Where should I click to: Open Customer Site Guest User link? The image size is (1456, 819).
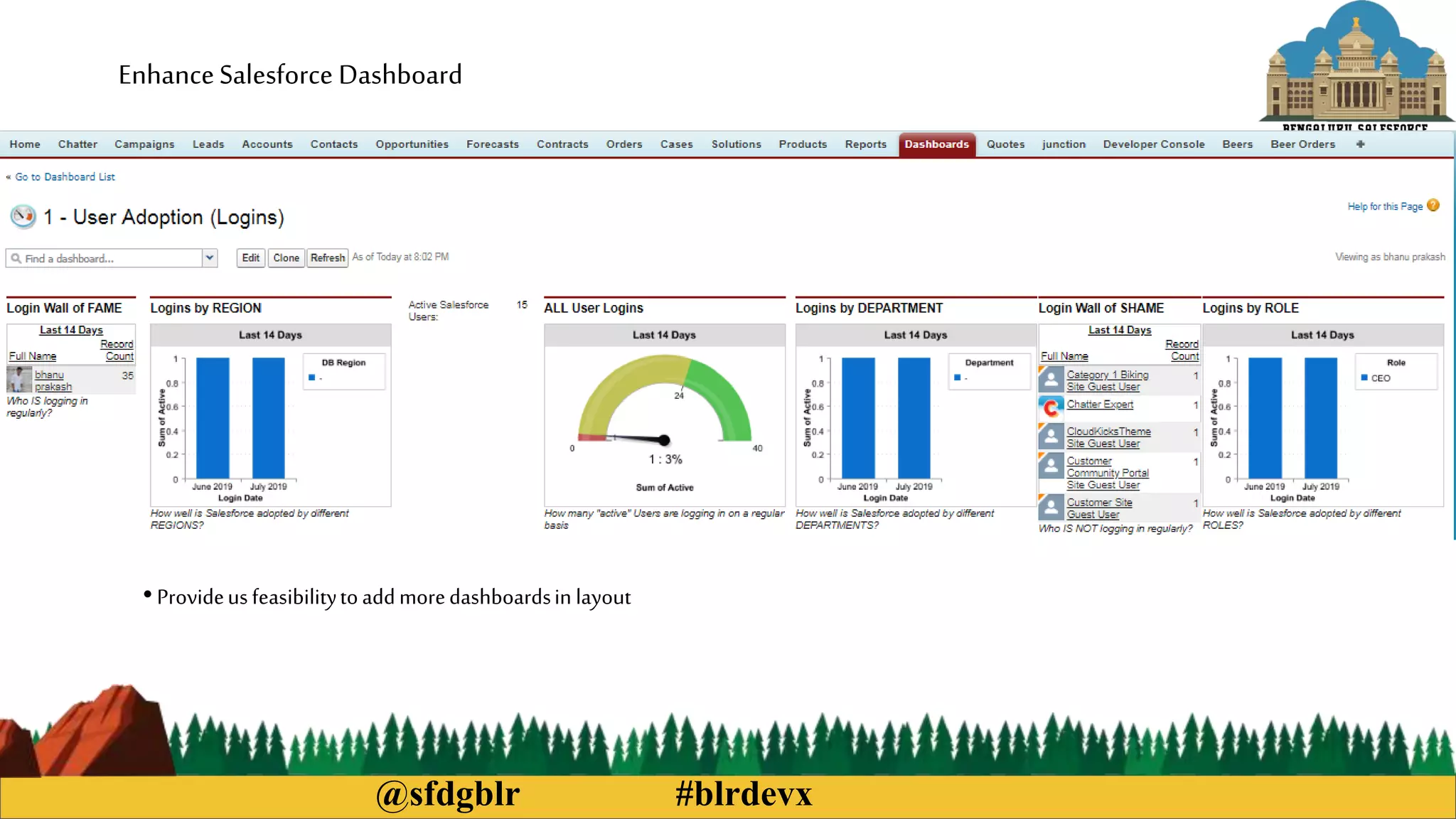(1099, 508)
